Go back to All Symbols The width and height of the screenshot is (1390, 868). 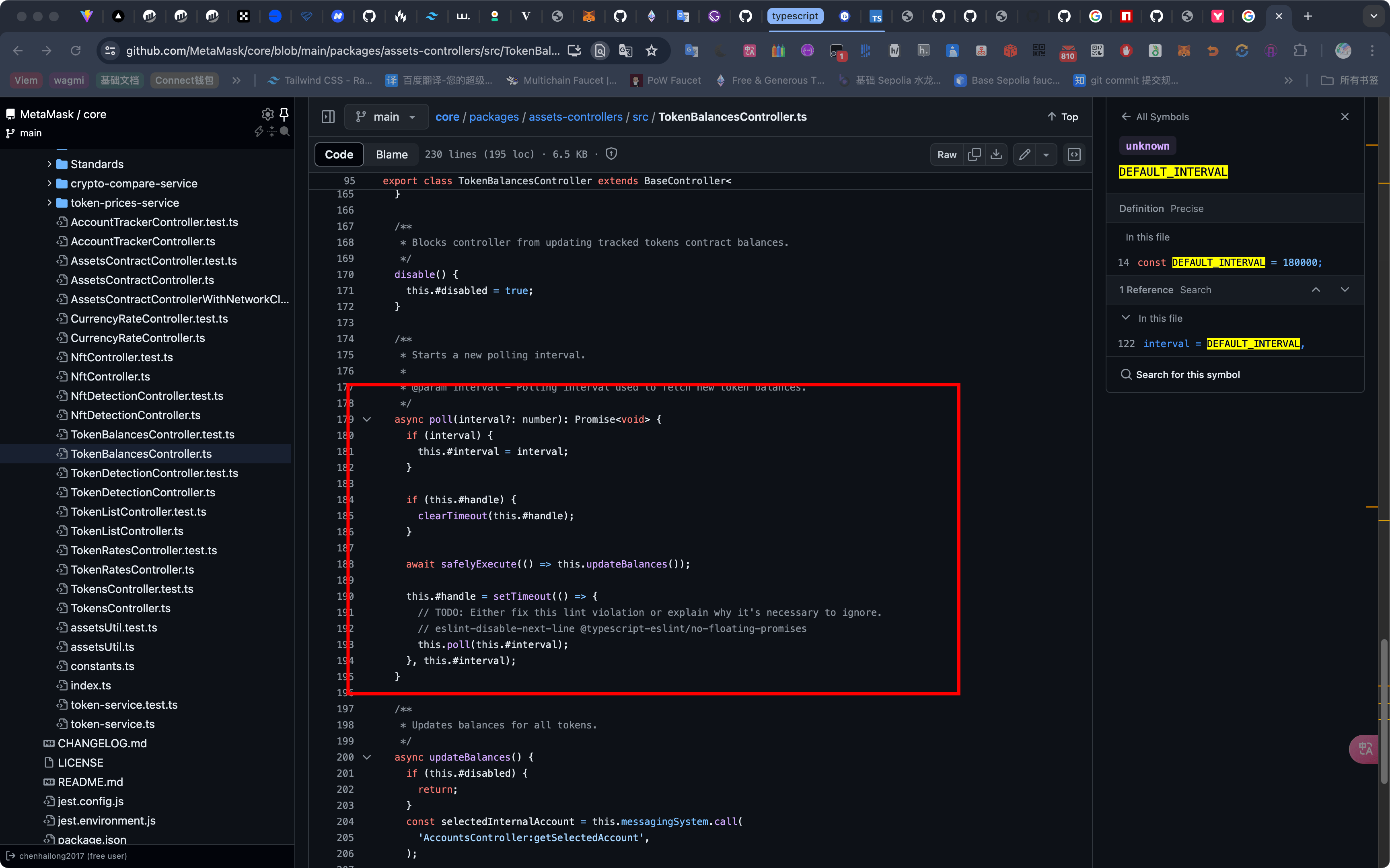pos(1155,117)
